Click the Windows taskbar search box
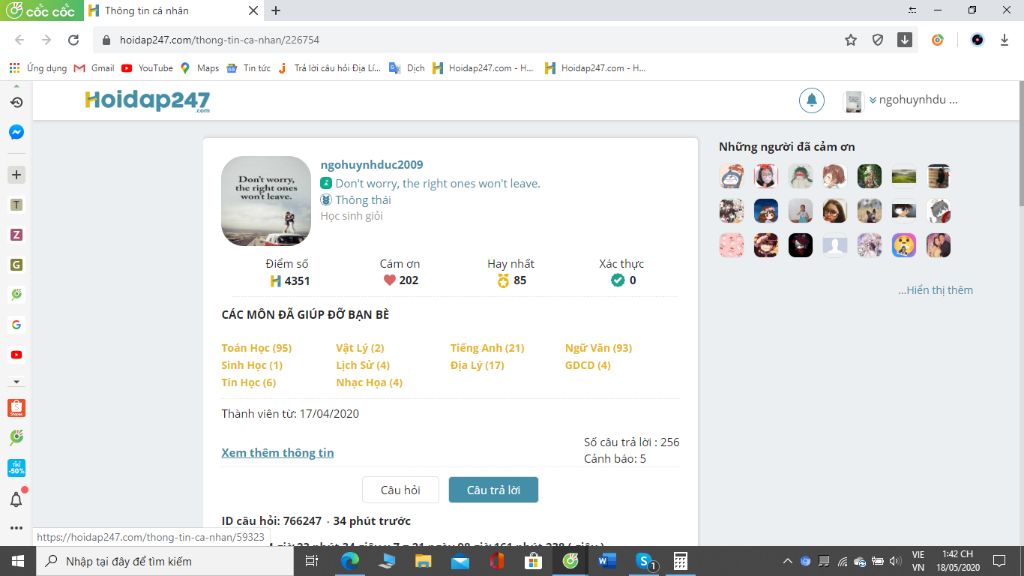The height and width of the screenshot is (576, 1024). click(163, 561)
